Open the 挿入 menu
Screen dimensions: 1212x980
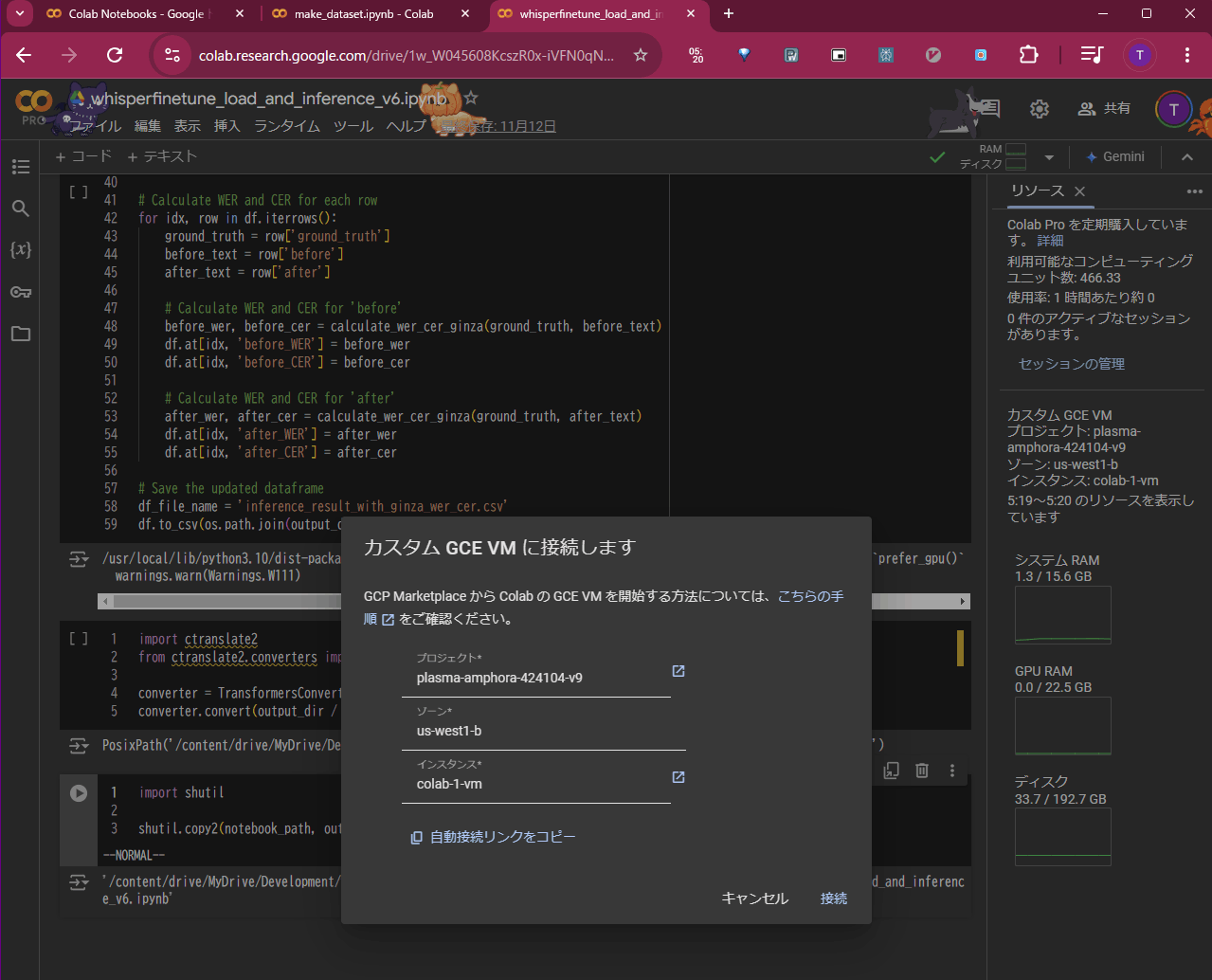click(227, 126)
